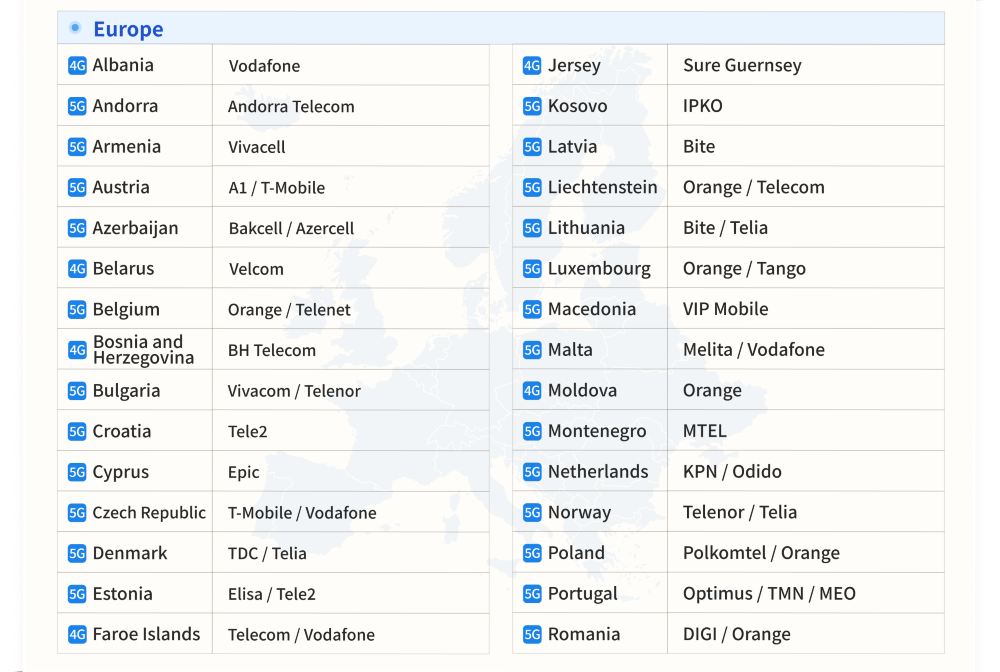Click the 4G badge next to Faroe Islands

77,635
